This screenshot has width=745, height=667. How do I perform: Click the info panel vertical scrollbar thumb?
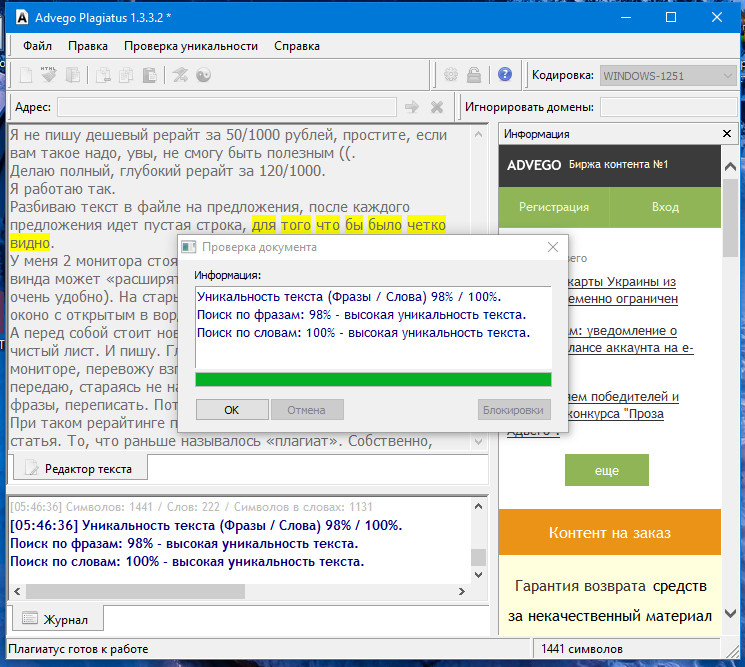[x=730, y=218]
